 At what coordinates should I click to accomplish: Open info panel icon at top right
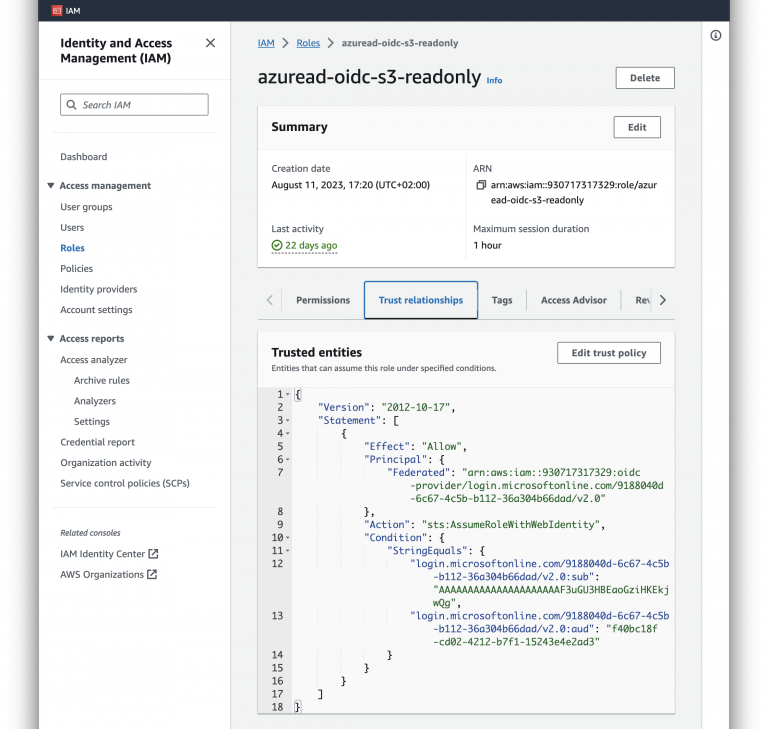coord(716,35)
